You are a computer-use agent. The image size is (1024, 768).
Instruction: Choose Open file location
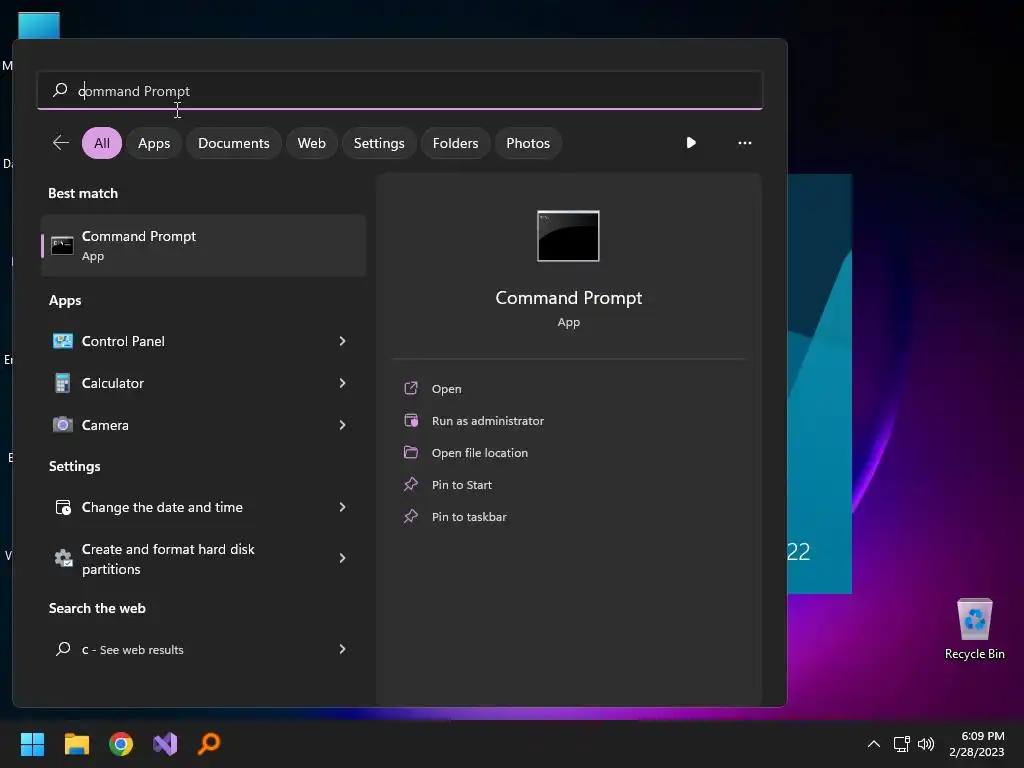pyautogui.click(x=480, y=453)
